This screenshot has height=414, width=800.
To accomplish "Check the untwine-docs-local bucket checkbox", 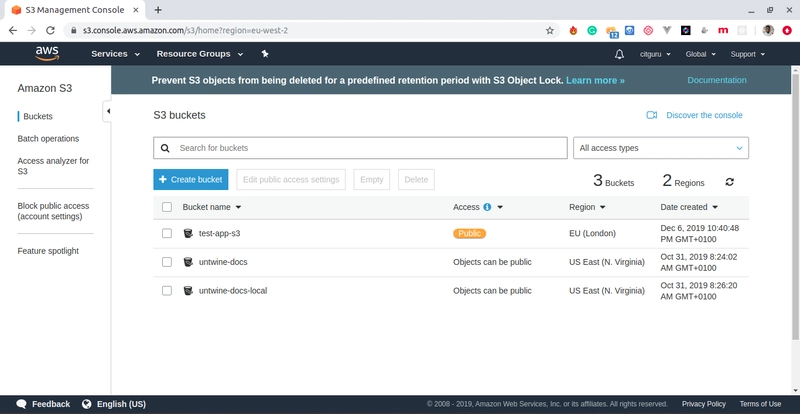I will coord(167,290).
